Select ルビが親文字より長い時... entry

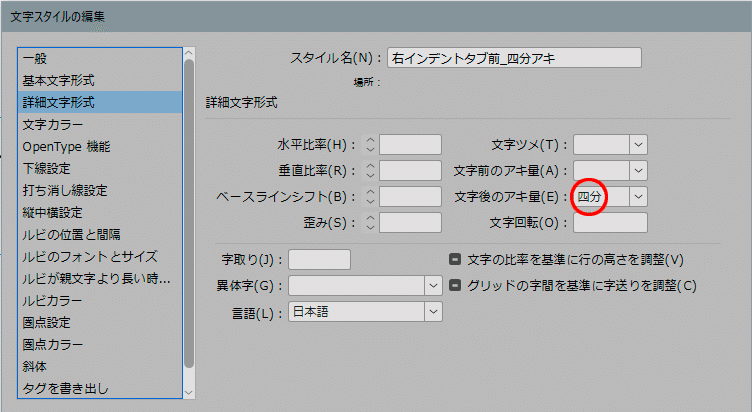pyautogui.click(x=100, y=279)
